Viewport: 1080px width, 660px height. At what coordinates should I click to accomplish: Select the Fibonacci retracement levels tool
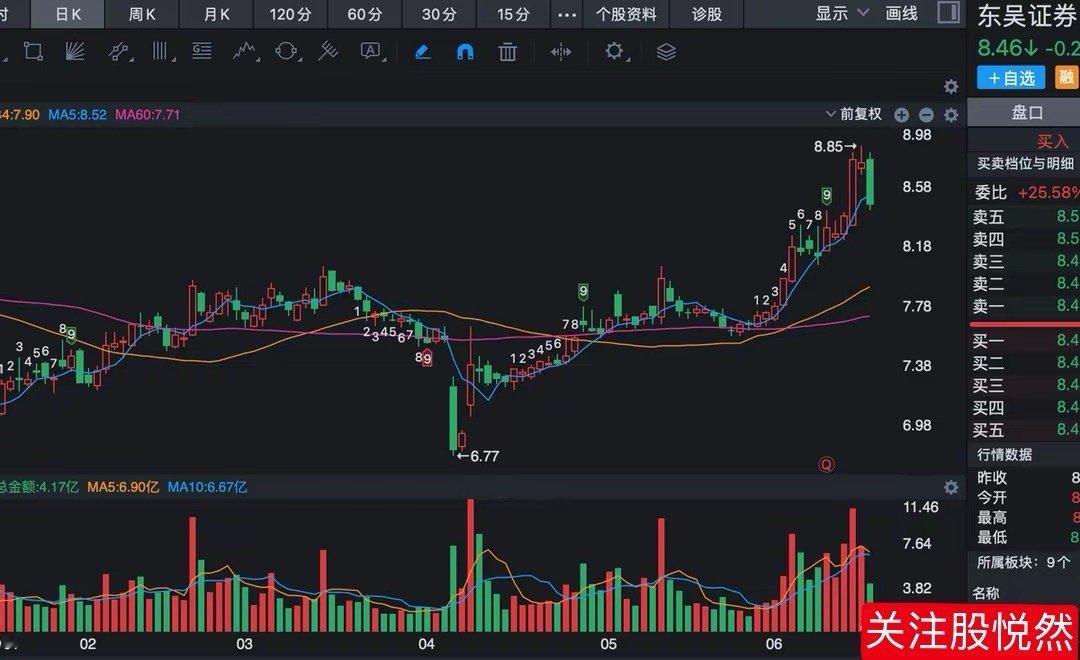[202, 51]
